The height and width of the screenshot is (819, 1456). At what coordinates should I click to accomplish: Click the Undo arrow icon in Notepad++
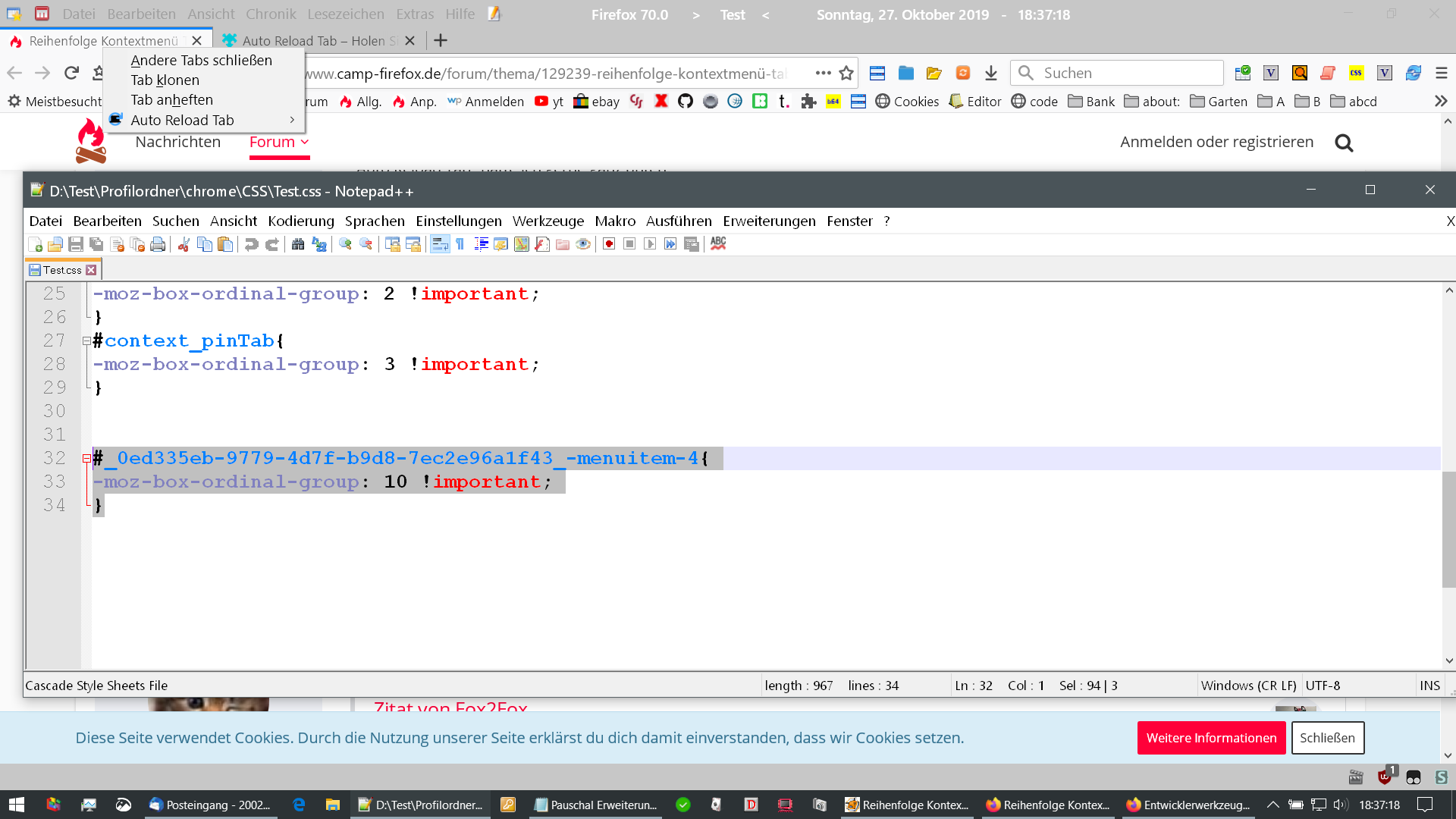(x=251, y=244)
